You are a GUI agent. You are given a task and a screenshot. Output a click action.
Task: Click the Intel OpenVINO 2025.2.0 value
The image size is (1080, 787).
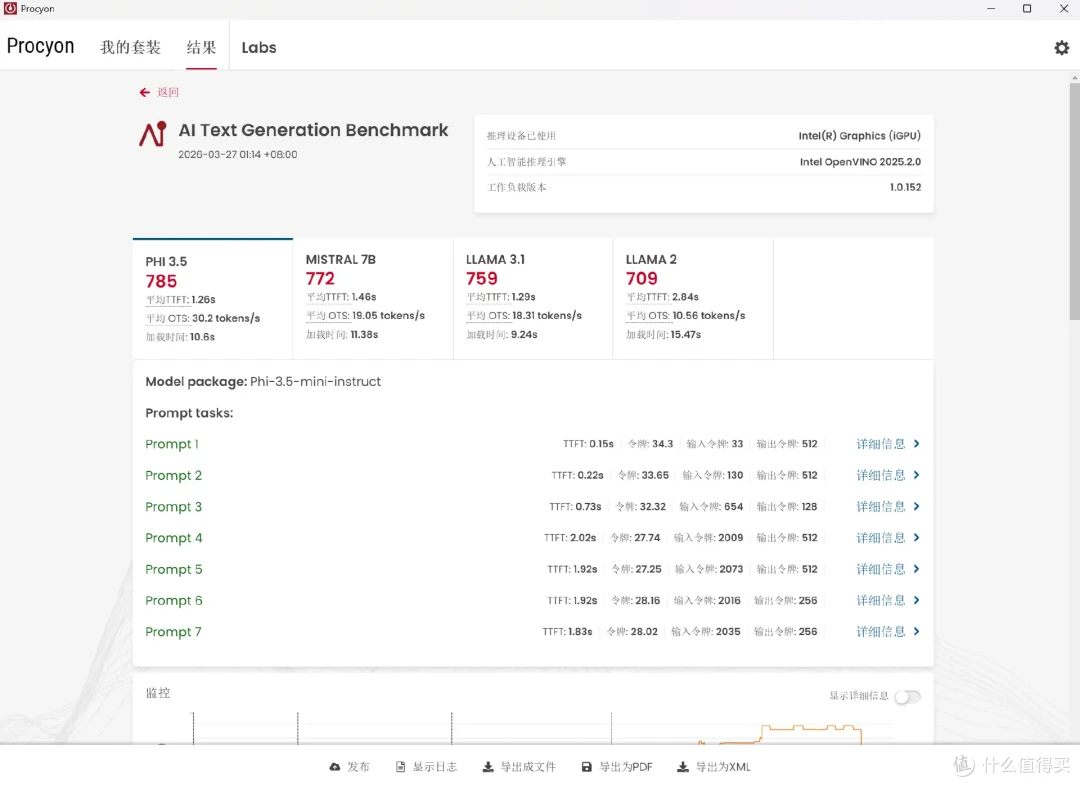(860, 162)
